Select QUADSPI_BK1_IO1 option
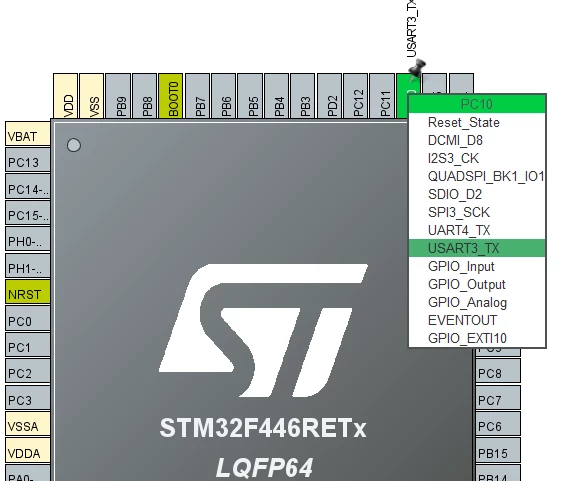This screenshot has height=481, width=574. coord(477,176)
